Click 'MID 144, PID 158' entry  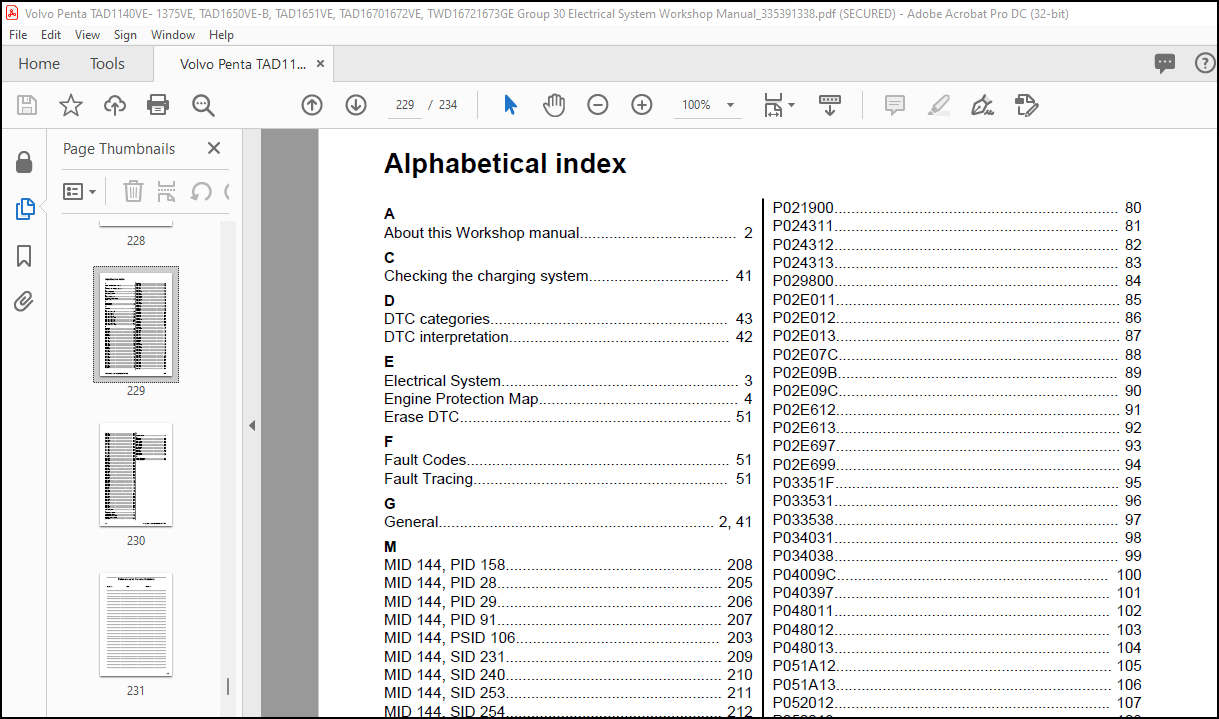tap(568, 565)
